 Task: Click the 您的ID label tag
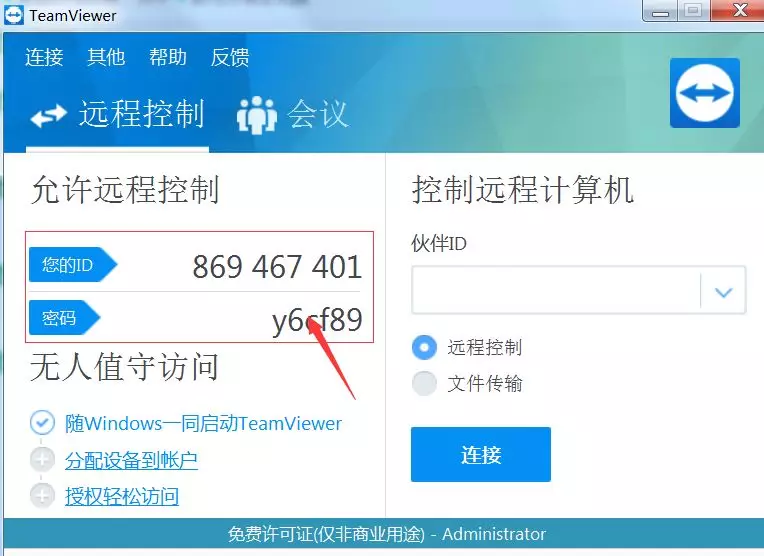pyautogui.click(x=73, y=265)
